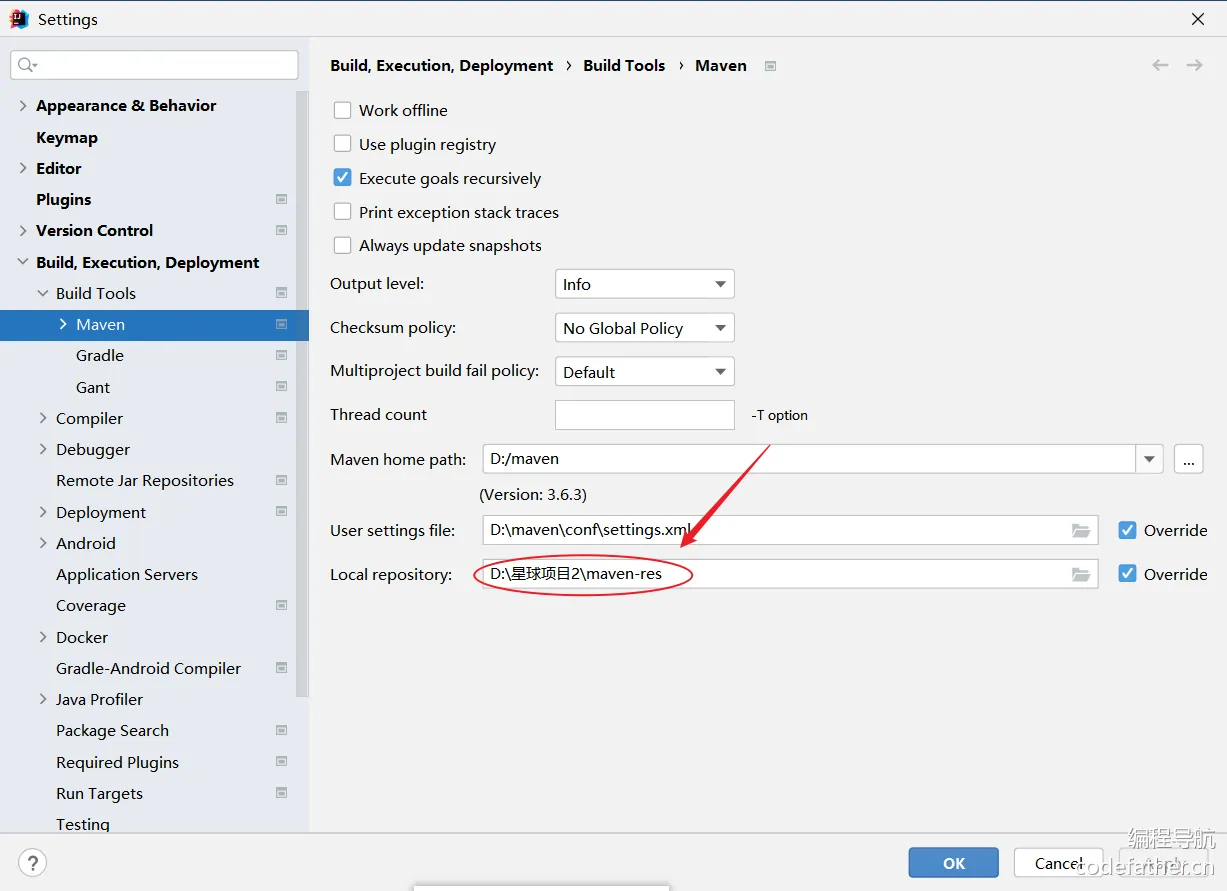Click the project-level icon beside Package Search

click(x=281, y=731)
